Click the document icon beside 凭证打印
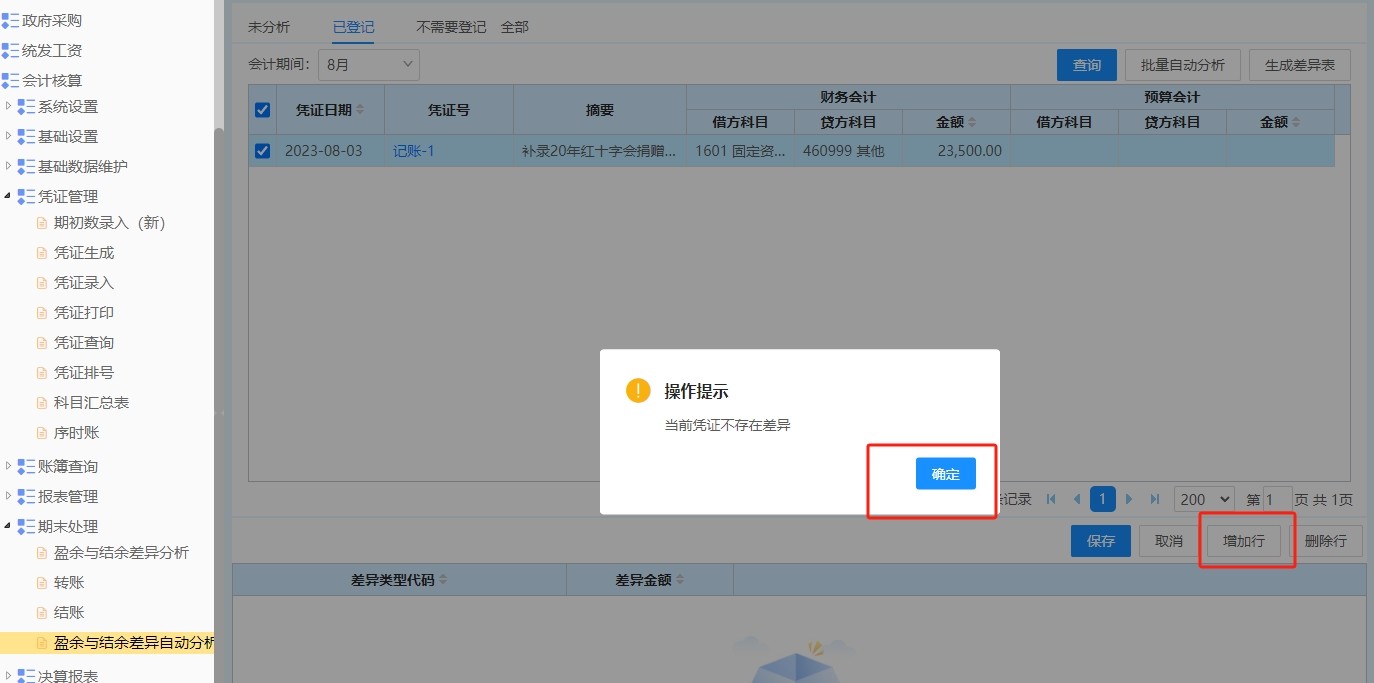 pos(42,313)
